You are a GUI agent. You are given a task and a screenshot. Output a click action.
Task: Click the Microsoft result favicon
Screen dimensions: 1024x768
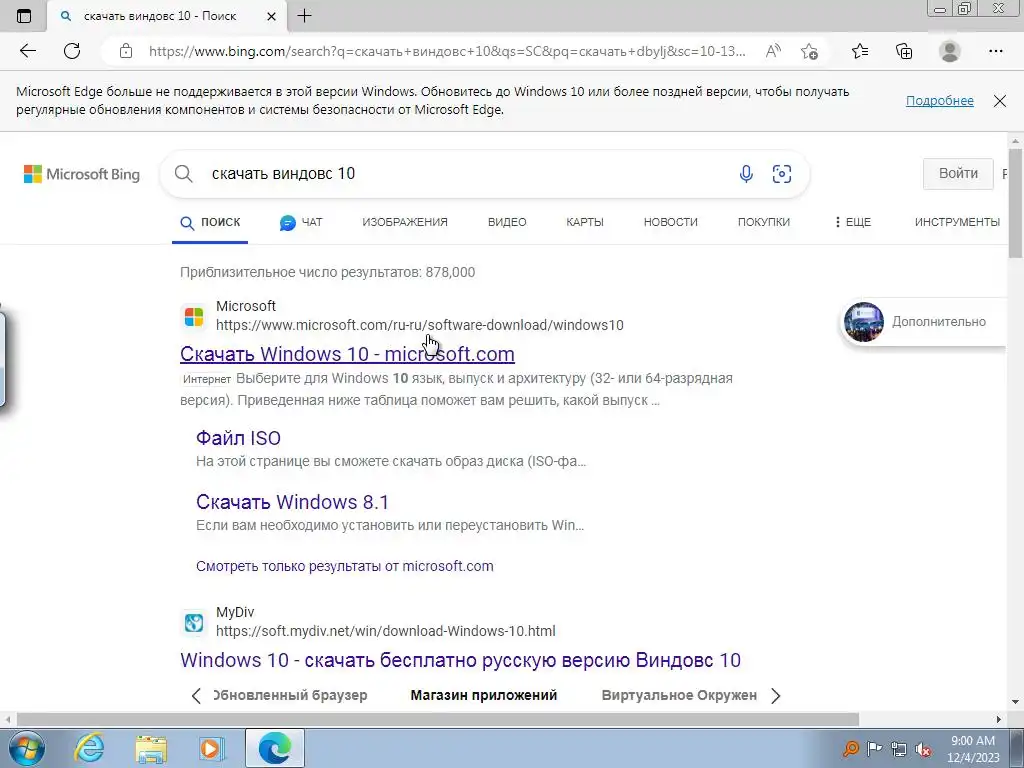(194, 316)
